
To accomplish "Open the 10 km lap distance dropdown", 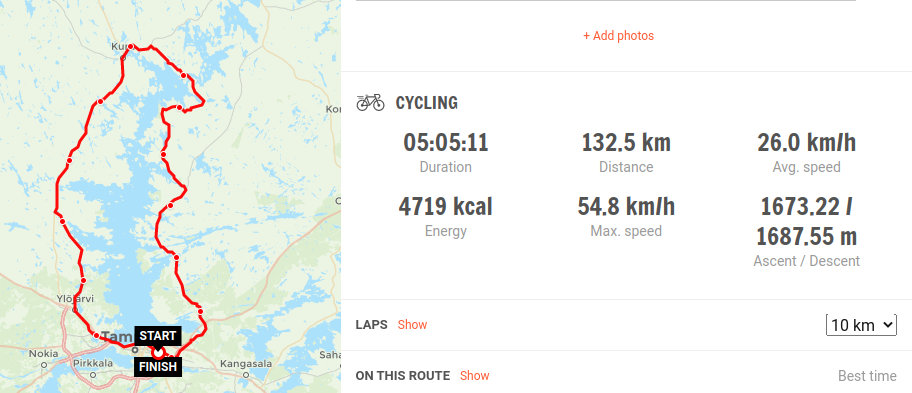I will 861,325.
